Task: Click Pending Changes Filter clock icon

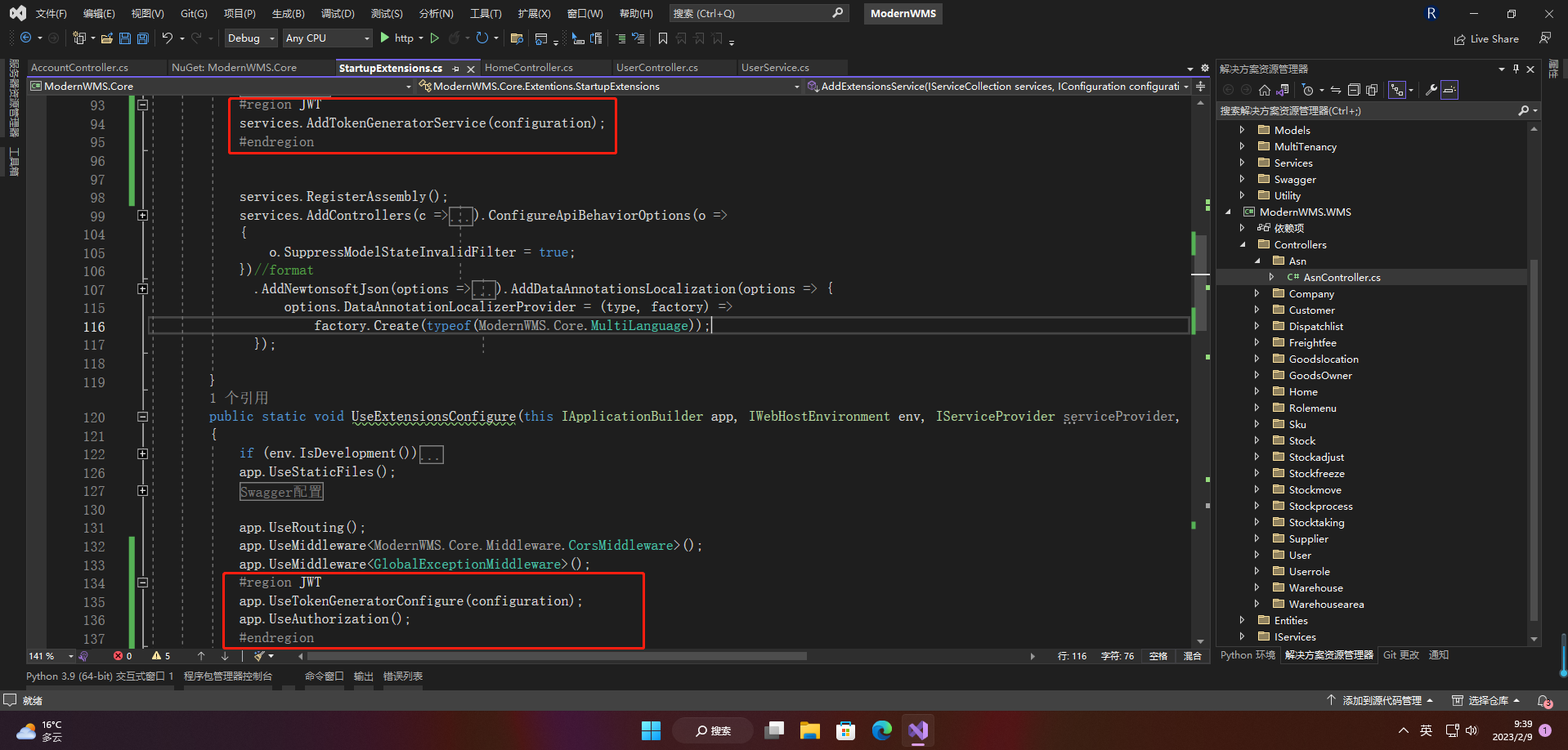Action: [x=1307, y=90]
